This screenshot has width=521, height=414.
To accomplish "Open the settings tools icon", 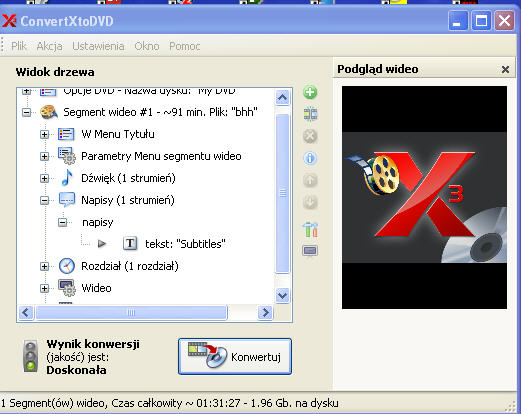I will pyautogui.click(x=310, y=230).
